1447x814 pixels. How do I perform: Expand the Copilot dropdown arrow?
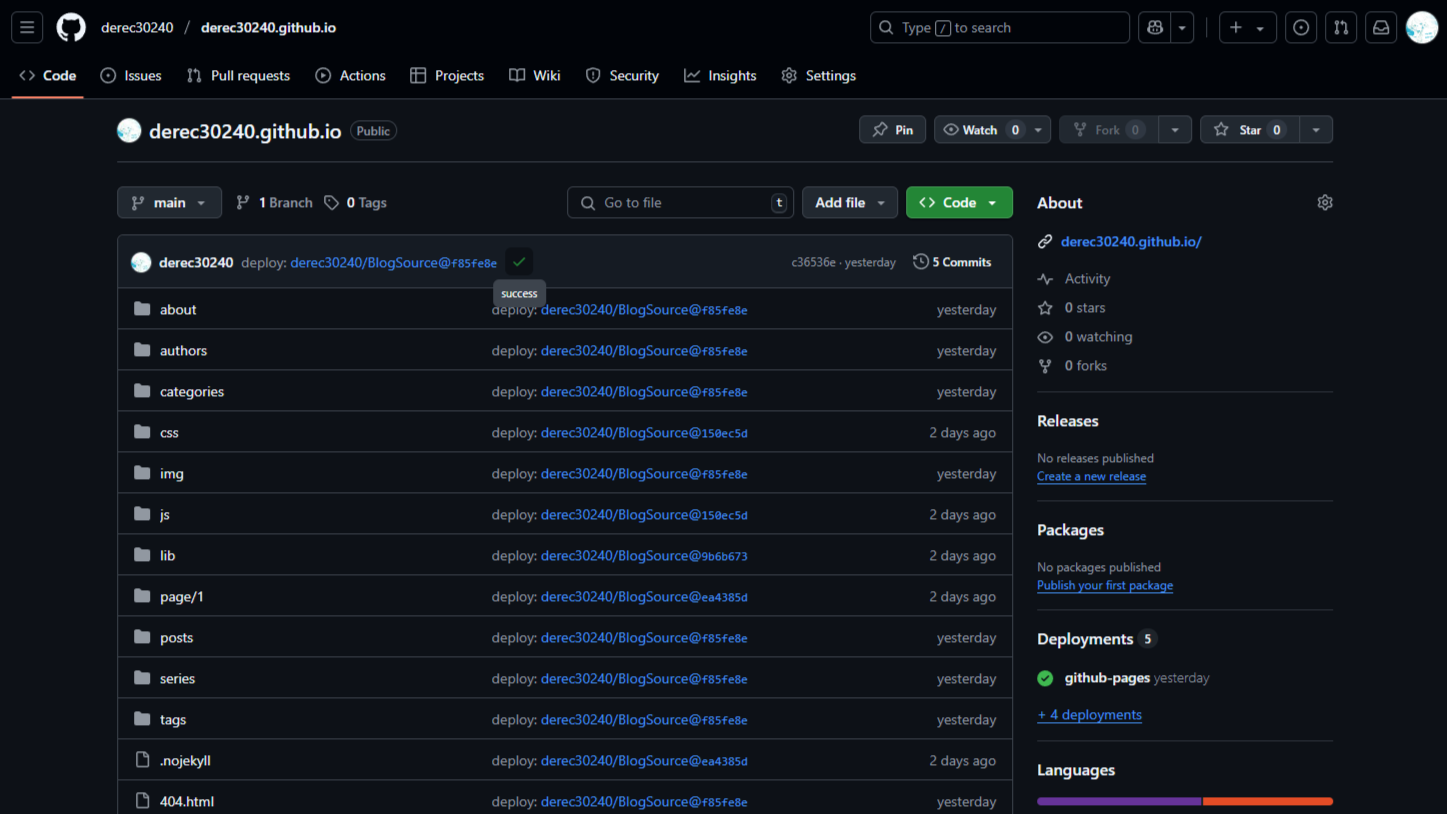[1182, 28]
